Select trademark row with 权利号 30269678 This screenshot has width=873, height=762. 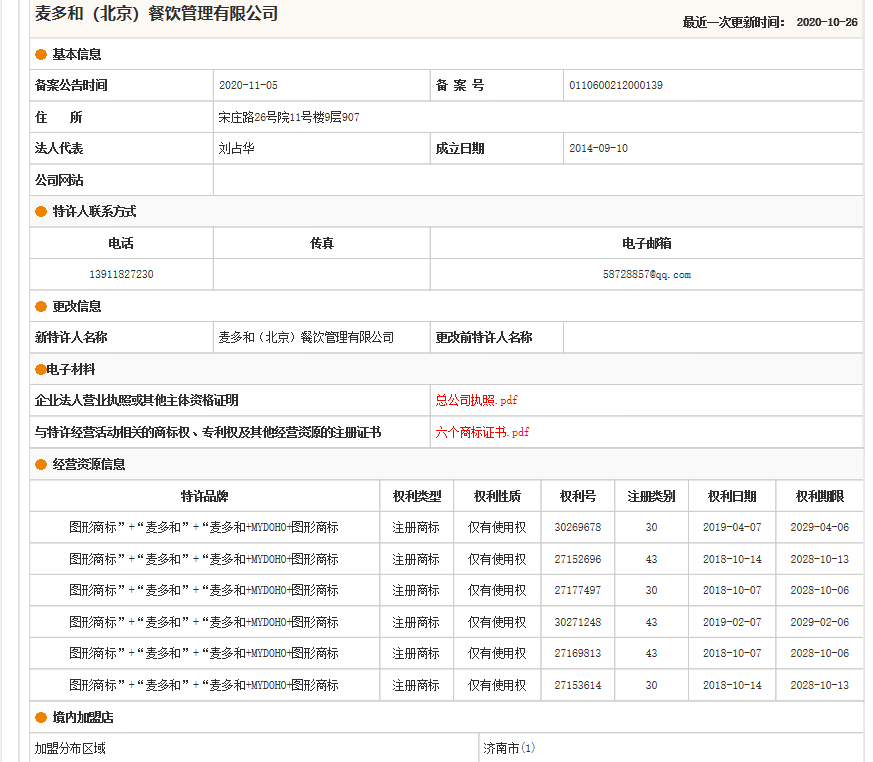577,527
